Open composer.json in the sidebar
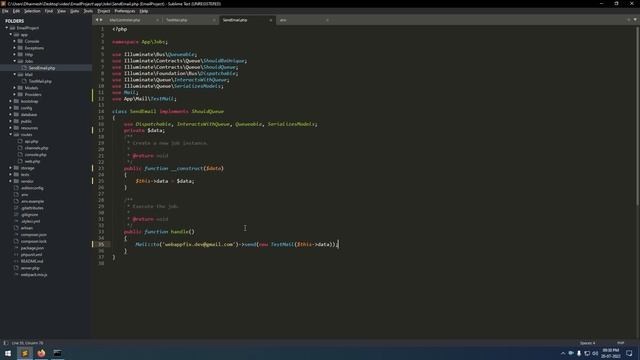 coord(33,235)
